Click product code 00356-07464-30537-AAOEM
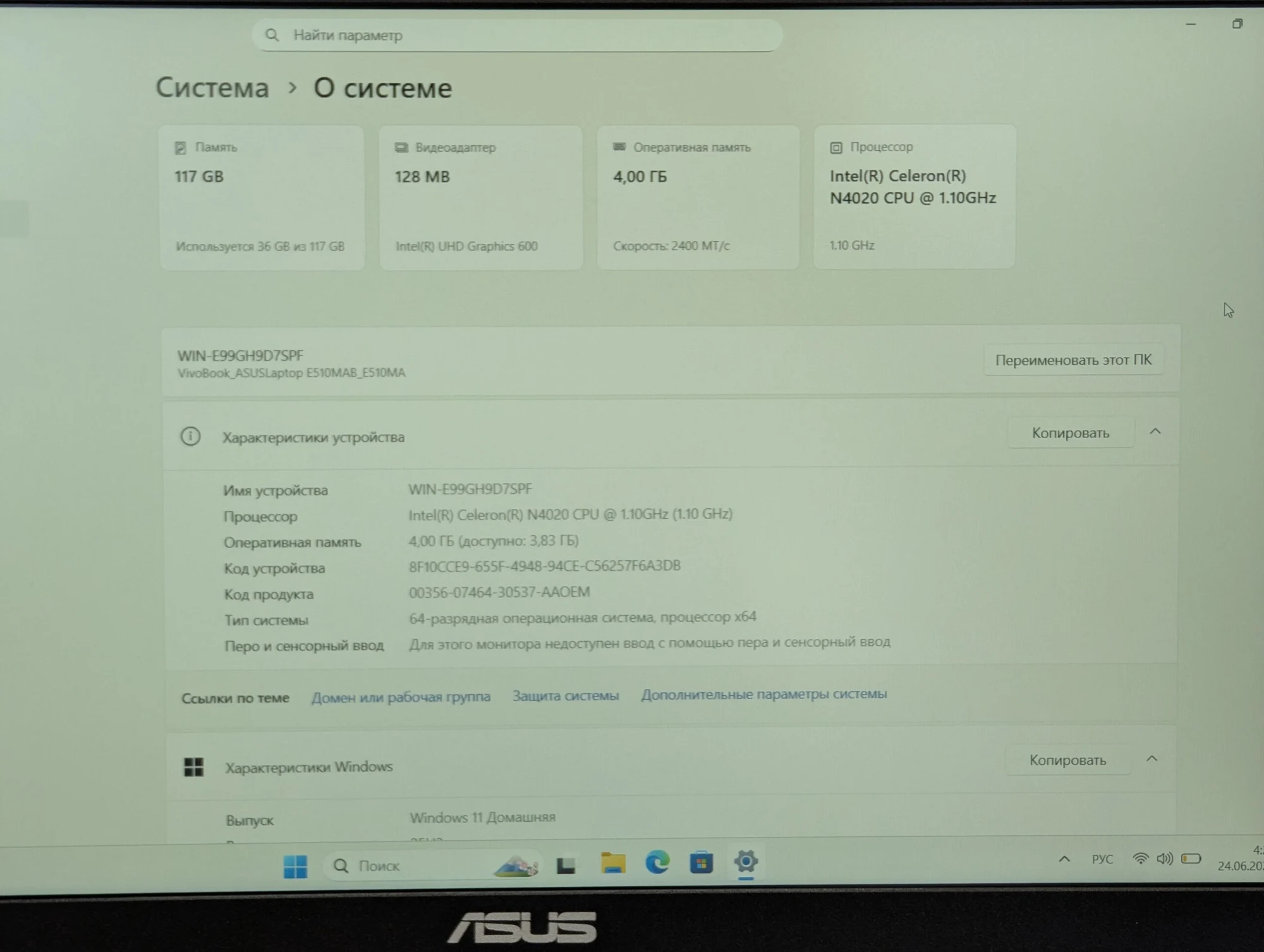Viewport: 1264px width, 952px height. pos(499,592)
